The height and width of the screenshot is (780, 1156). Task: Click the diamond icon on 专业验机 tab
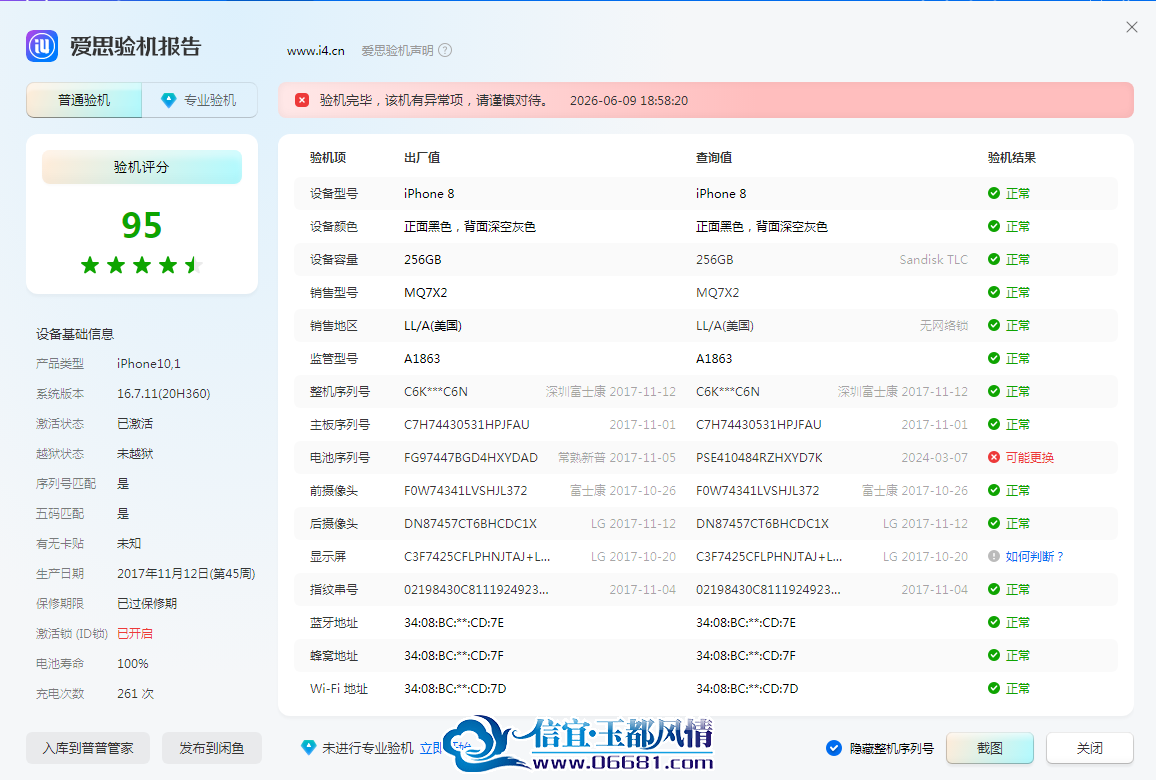pos(169,100)
